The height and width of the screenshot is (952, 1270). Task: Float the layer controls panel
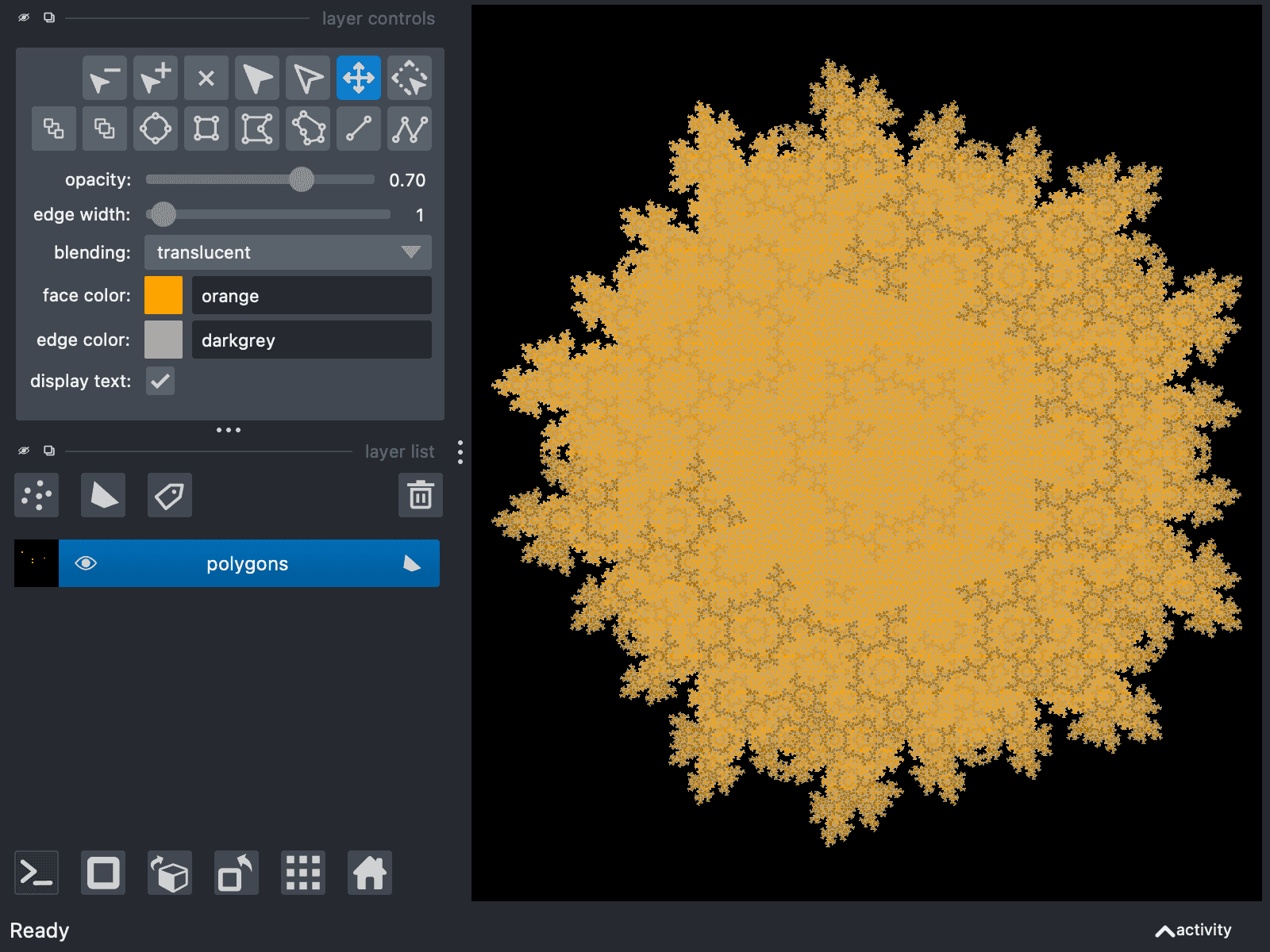pos(49,17)
